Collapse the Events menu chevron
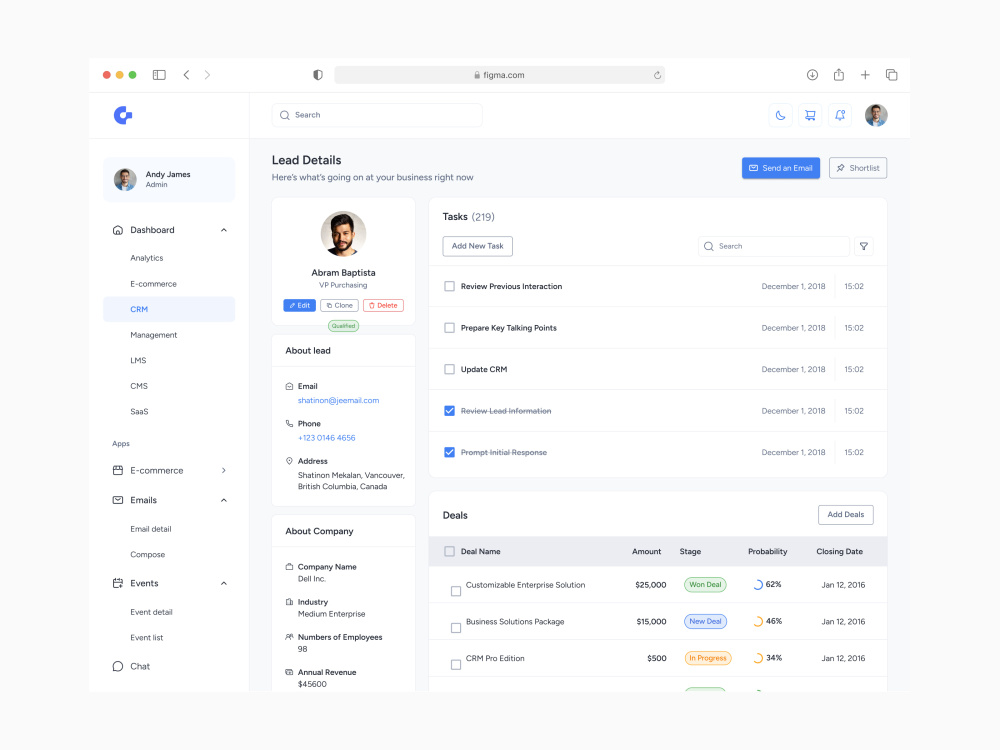This screenshot has width=1000, height=750. pyautogui.click(x=224, y=583)
